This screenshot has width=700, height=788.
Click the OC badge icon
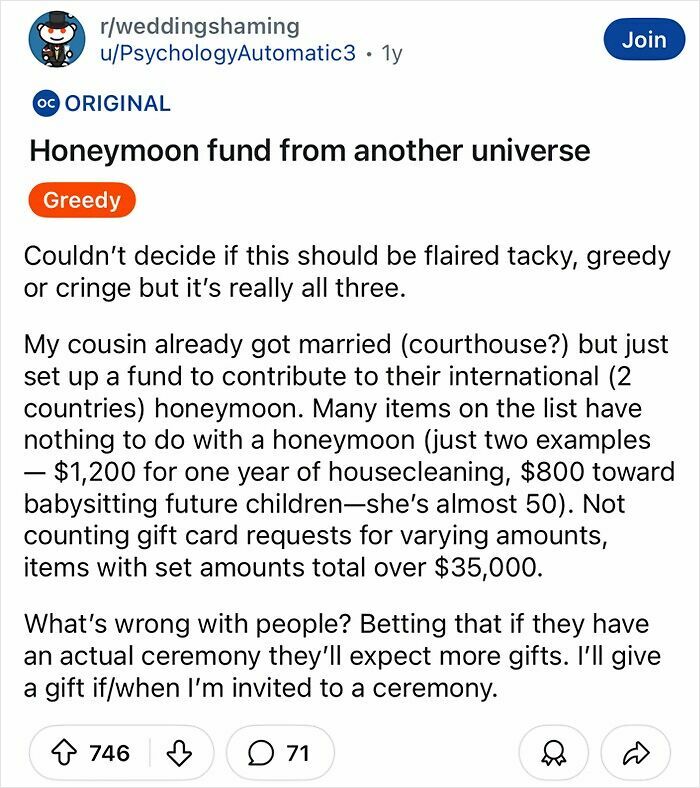46,104
